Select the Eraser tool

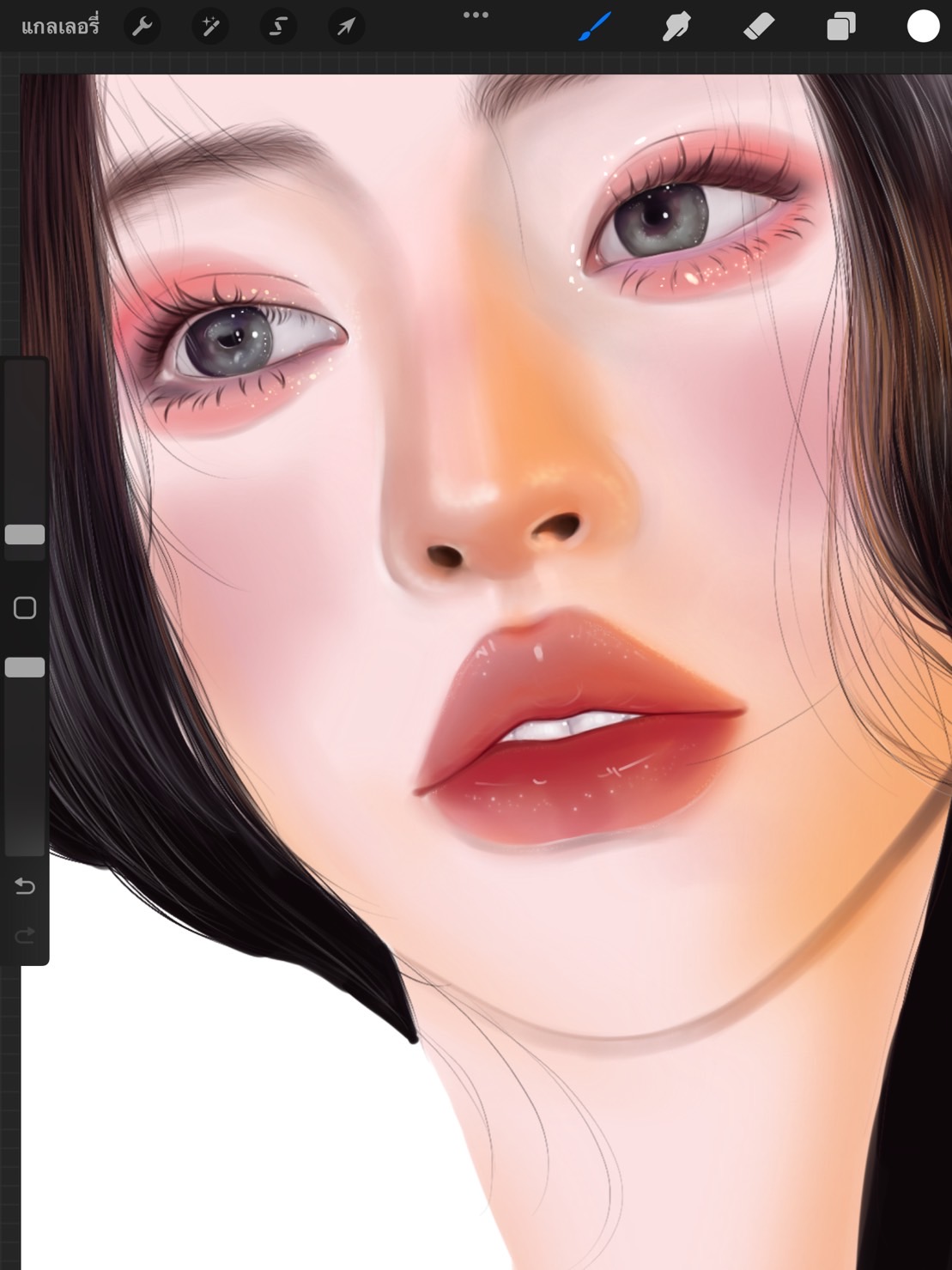coord(758,27)
